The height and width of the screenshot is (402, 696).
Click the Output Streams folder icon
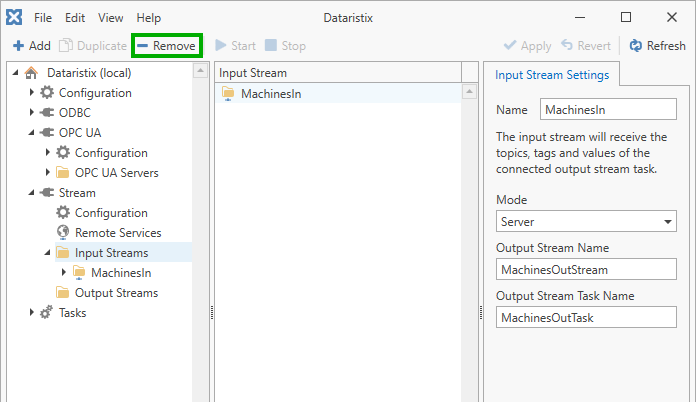[63, 292]
